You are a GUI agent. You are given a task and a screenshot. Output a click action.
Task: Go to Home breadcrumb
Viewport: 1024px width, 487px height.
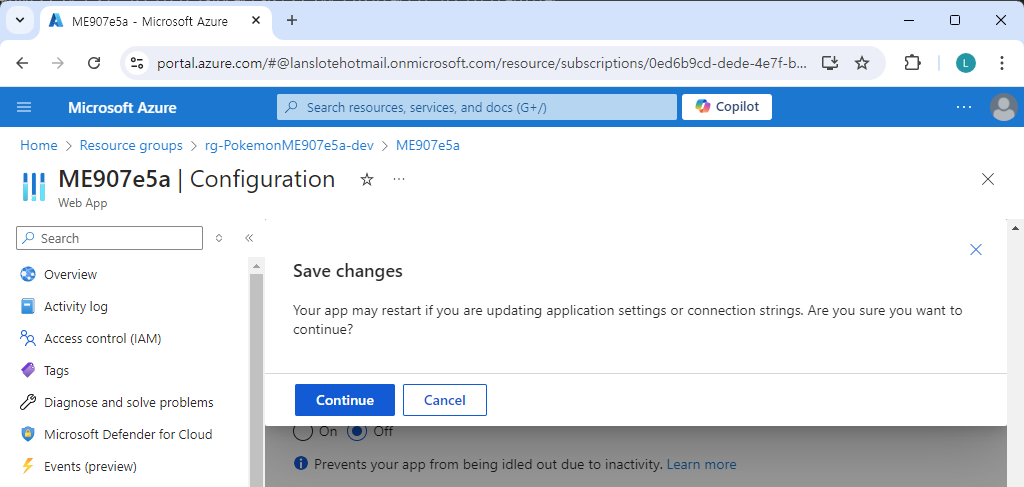click(x=39, y=146)
